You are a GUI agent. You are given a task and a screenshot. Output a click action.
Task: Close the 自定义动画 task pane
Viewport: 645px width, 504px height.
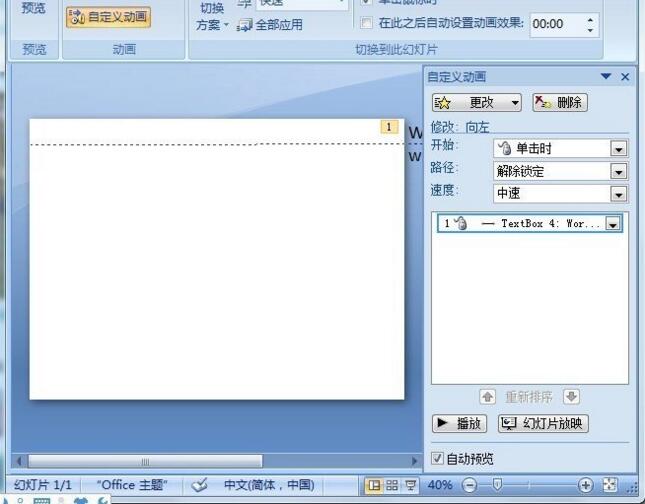click(625, 77)
